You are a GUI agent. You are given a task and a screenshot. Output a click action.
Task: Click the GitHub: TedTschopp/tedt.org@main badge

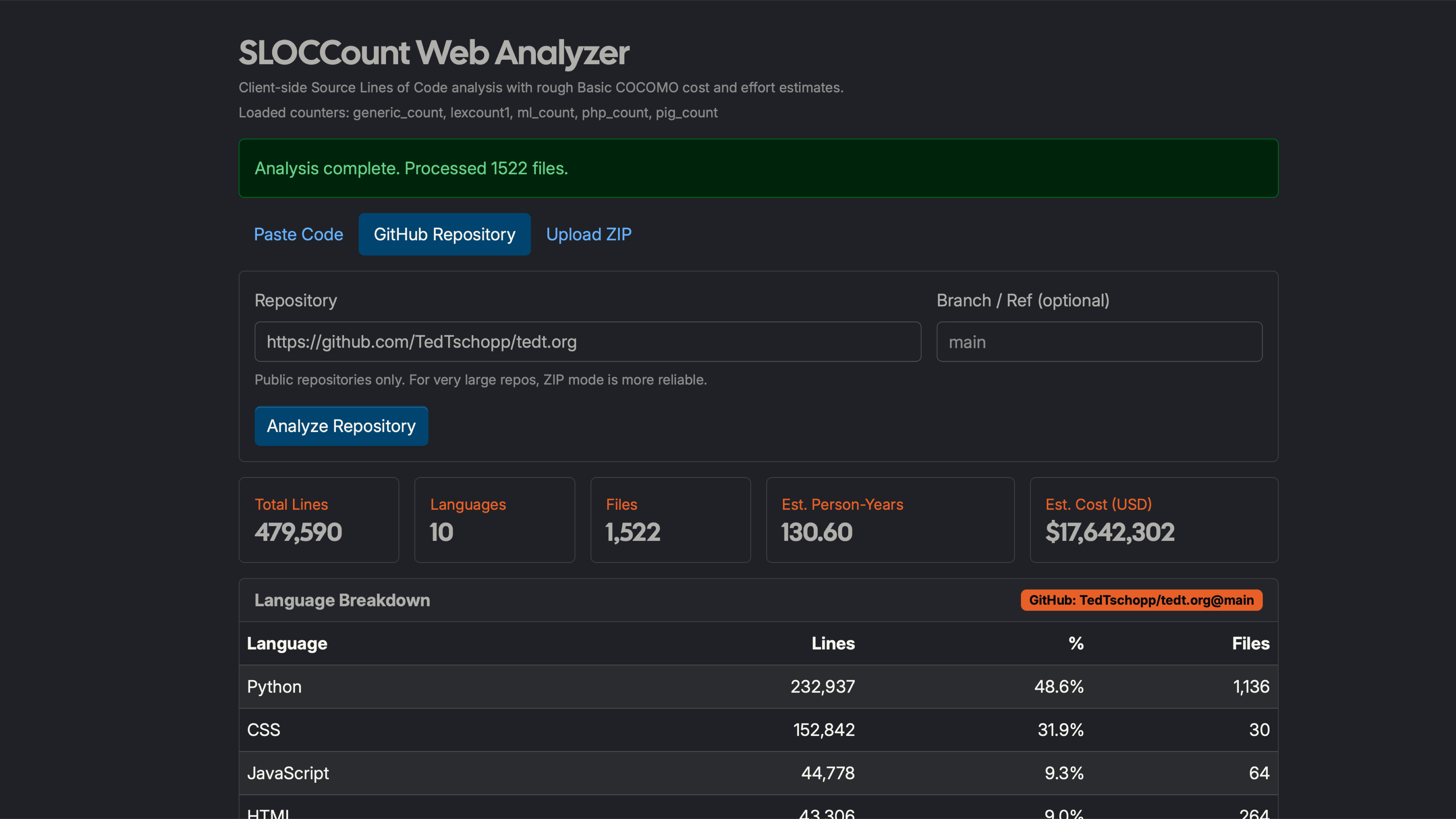[x=1141, y=600]
